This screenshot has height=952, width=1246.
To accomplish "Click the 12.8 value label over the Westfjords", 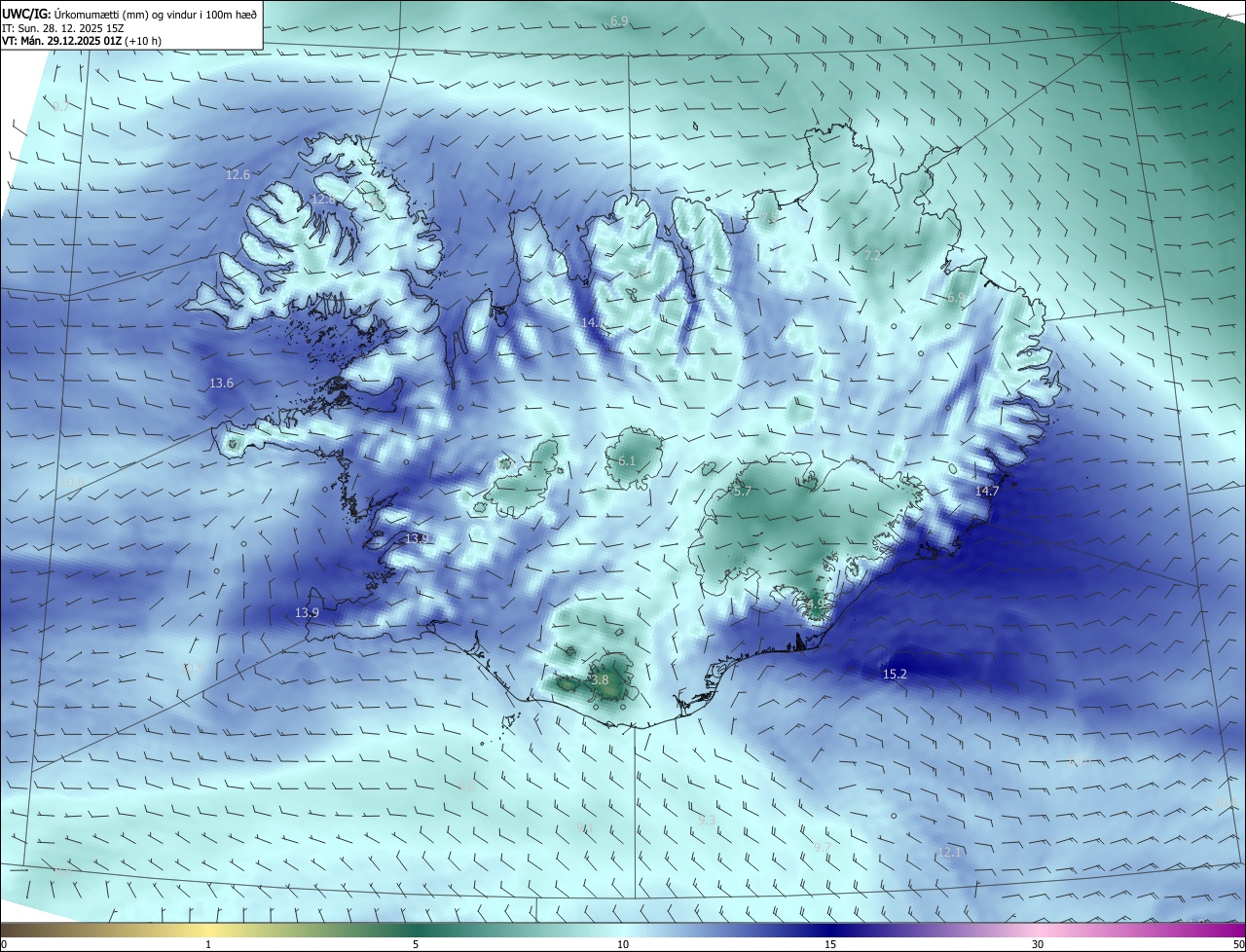I will coord(322,200).
